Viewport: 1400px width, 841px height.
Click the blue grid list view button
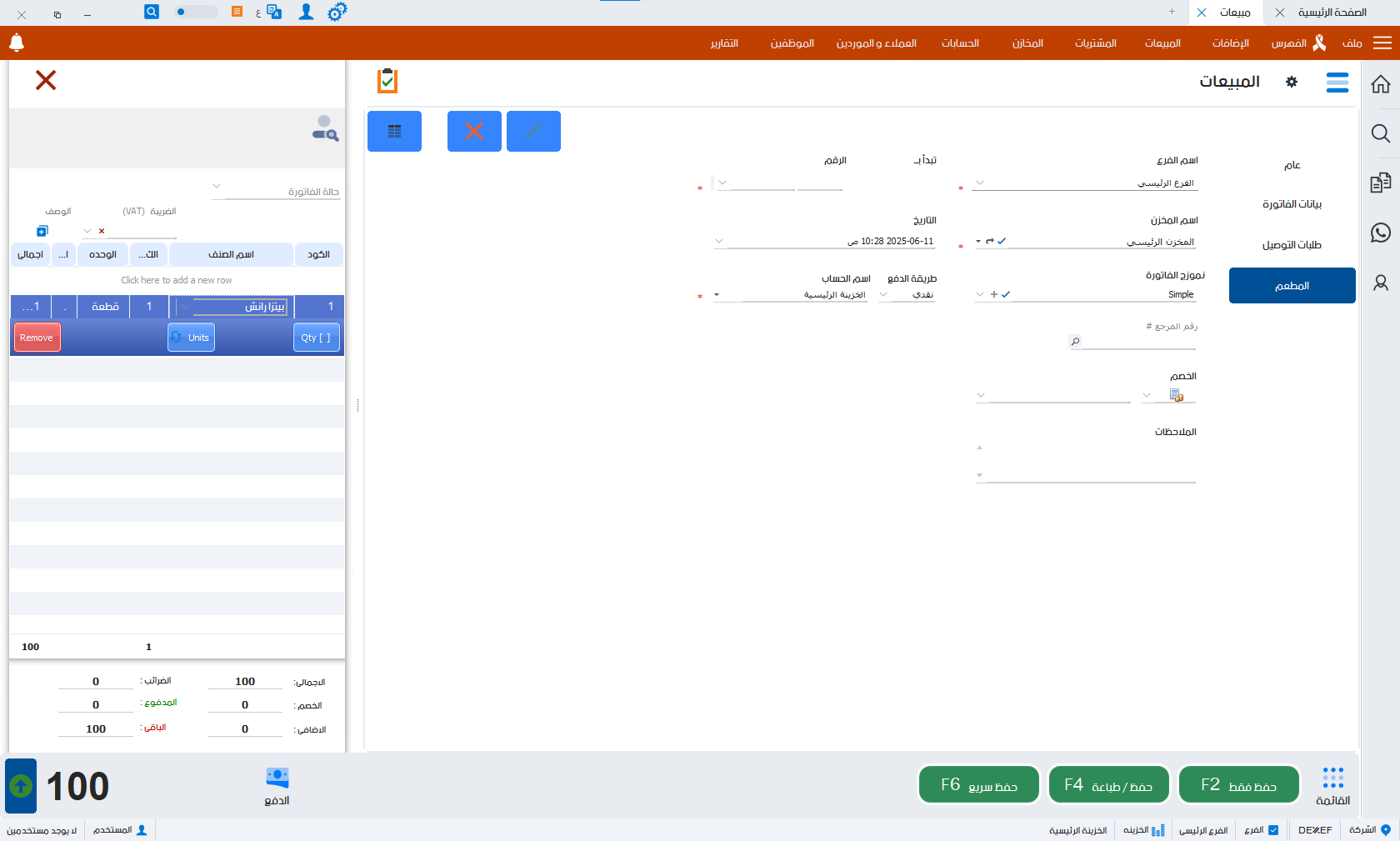tap(394, 131)
